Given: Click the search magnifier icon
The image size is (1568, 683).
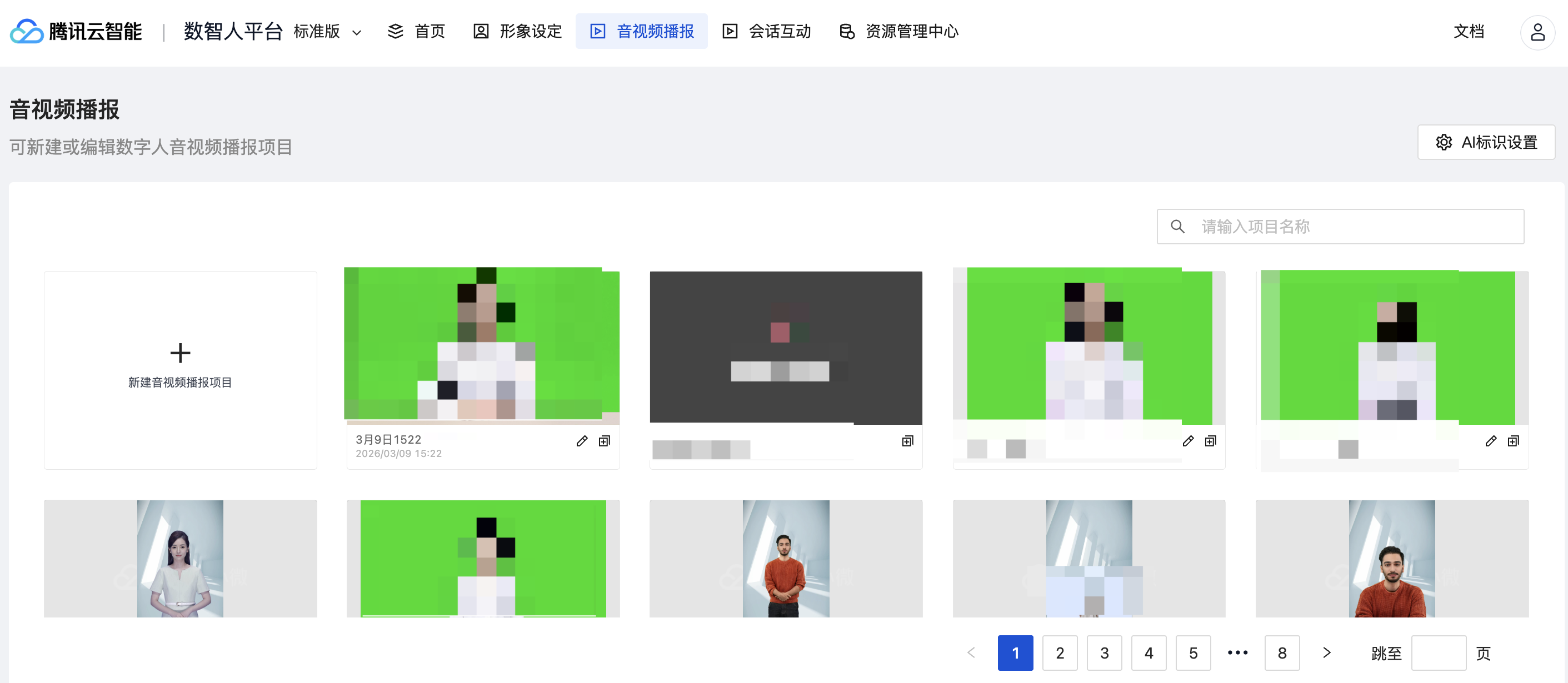Looking at the screenshot, I should [x=1178, y=227].
